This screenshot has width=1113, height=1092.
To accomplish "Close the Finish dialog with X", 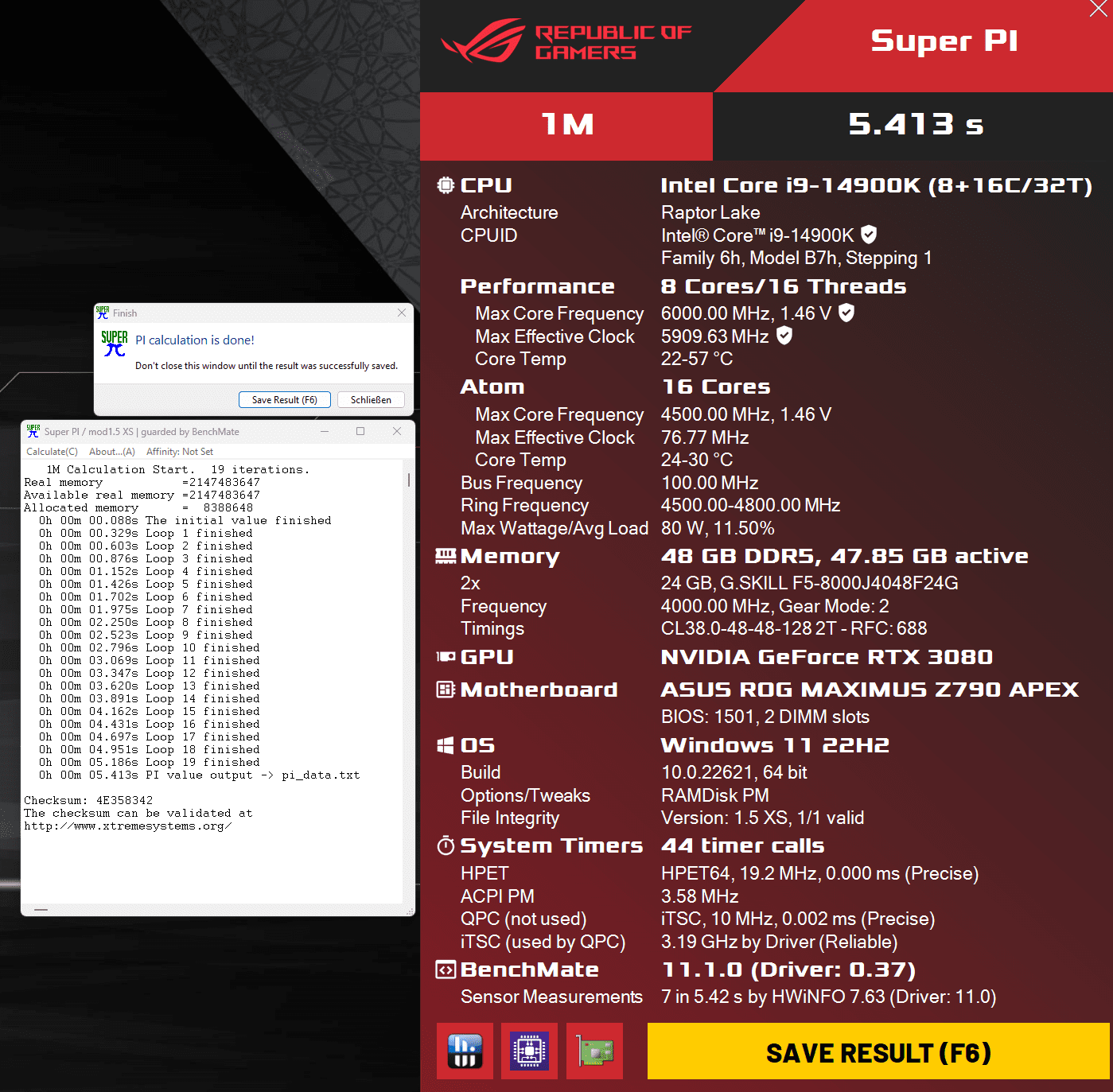I will pyautogui.click(x=402, y=313).
